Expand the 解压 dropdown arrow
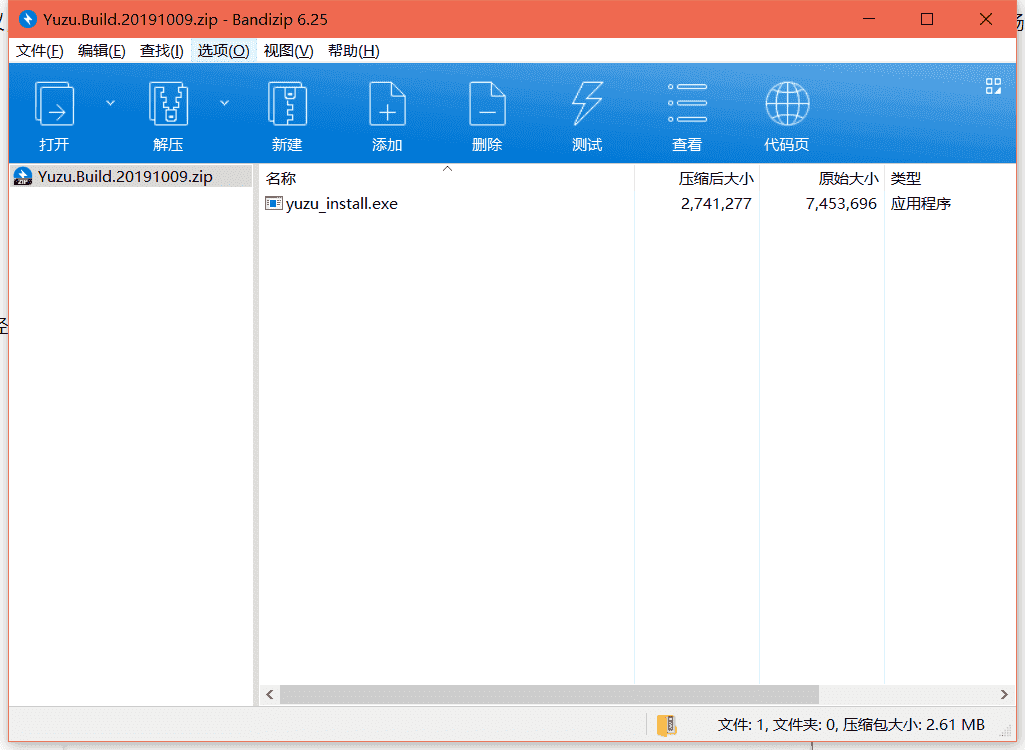 (224, 103)
